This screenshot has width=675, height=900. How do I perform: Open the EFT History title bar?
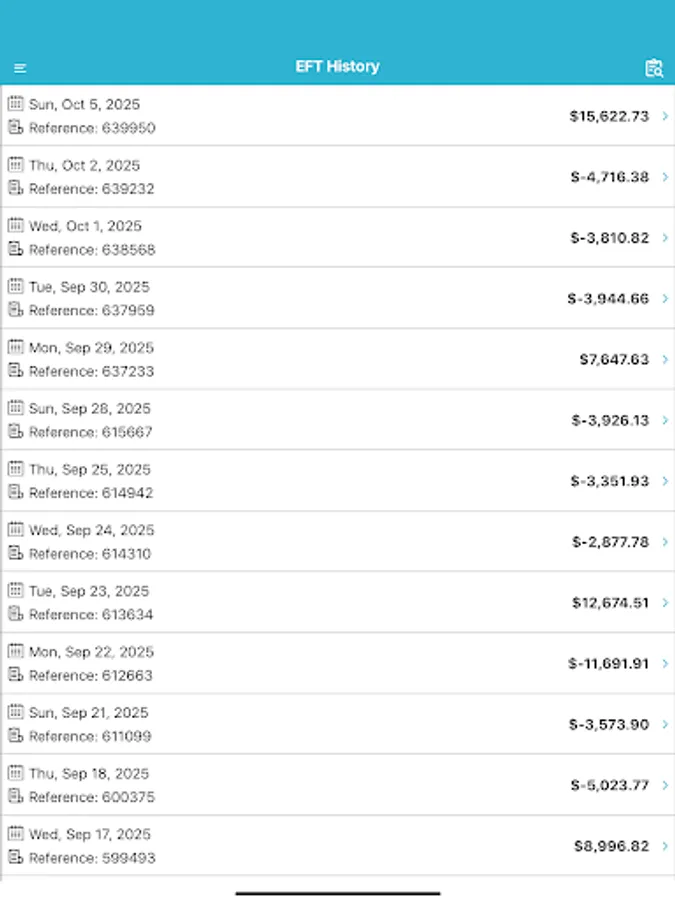pos(337,67)
